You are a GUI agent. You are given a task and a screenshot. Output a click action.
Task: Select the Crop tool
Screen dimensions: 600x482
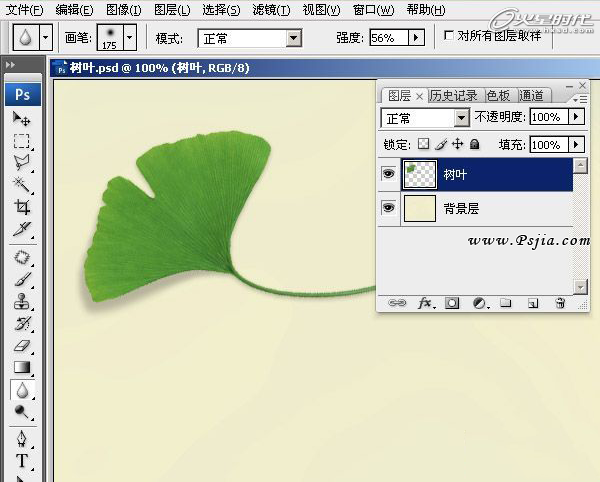[21, 207]
